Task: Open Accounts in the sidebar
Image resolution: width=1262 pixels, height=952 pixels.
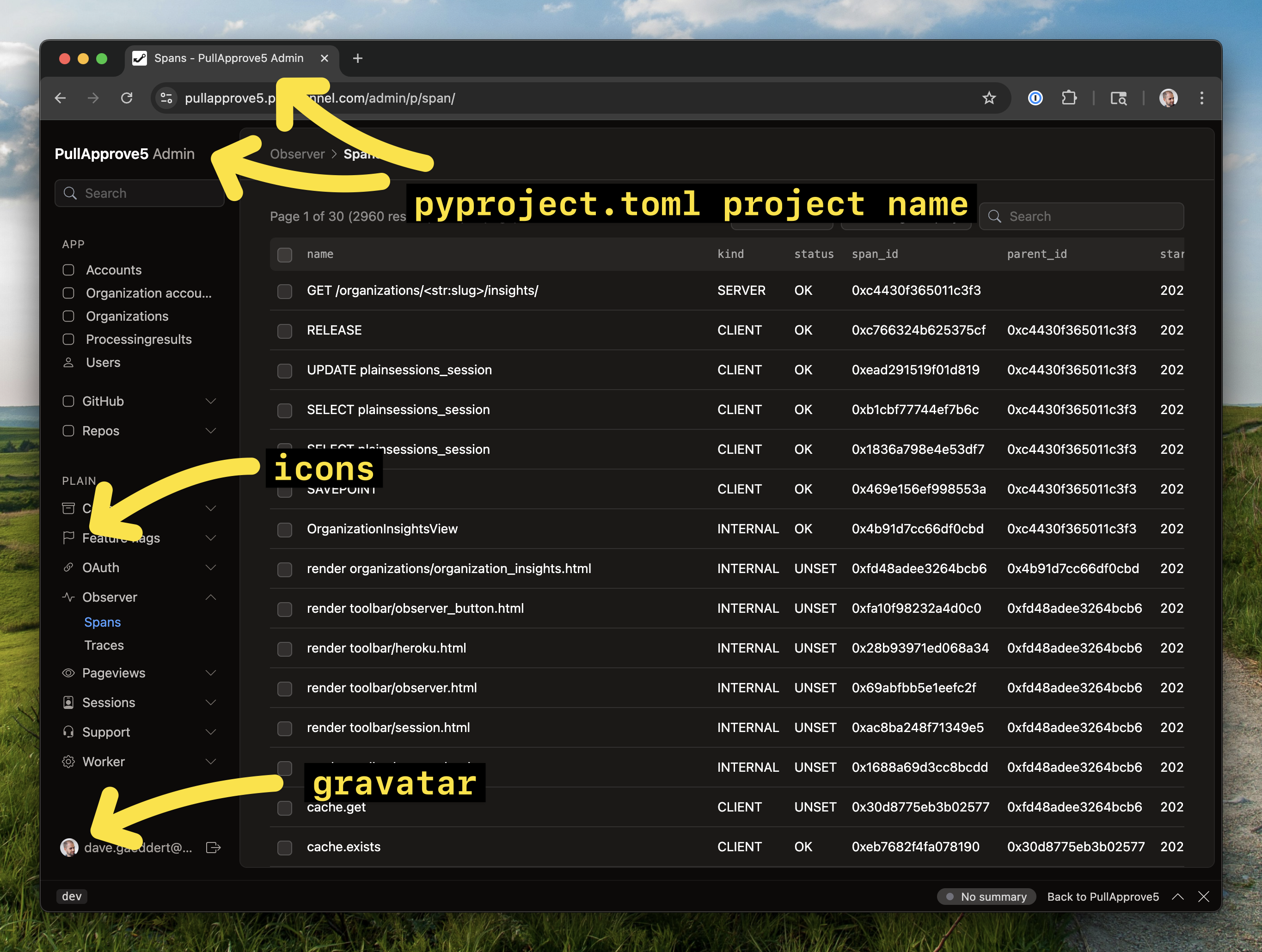Action: click(x=114, y=270)
